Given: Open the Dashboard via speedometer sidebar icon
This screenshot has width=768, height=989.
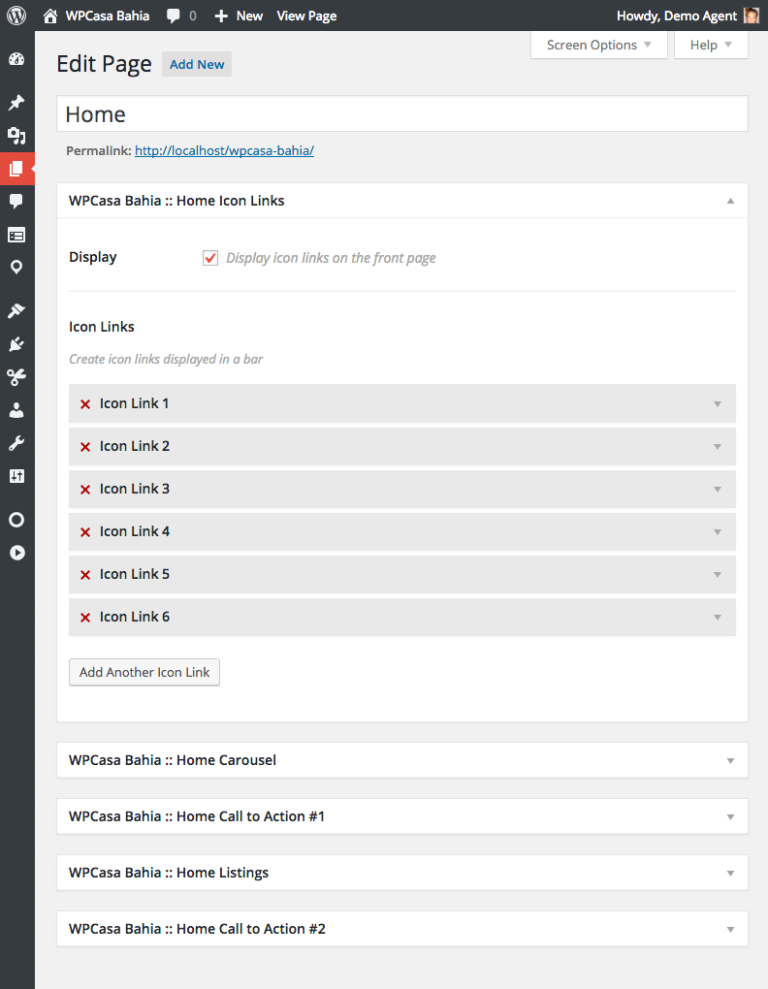Looking at the screenshot, I should coord(17,59).
